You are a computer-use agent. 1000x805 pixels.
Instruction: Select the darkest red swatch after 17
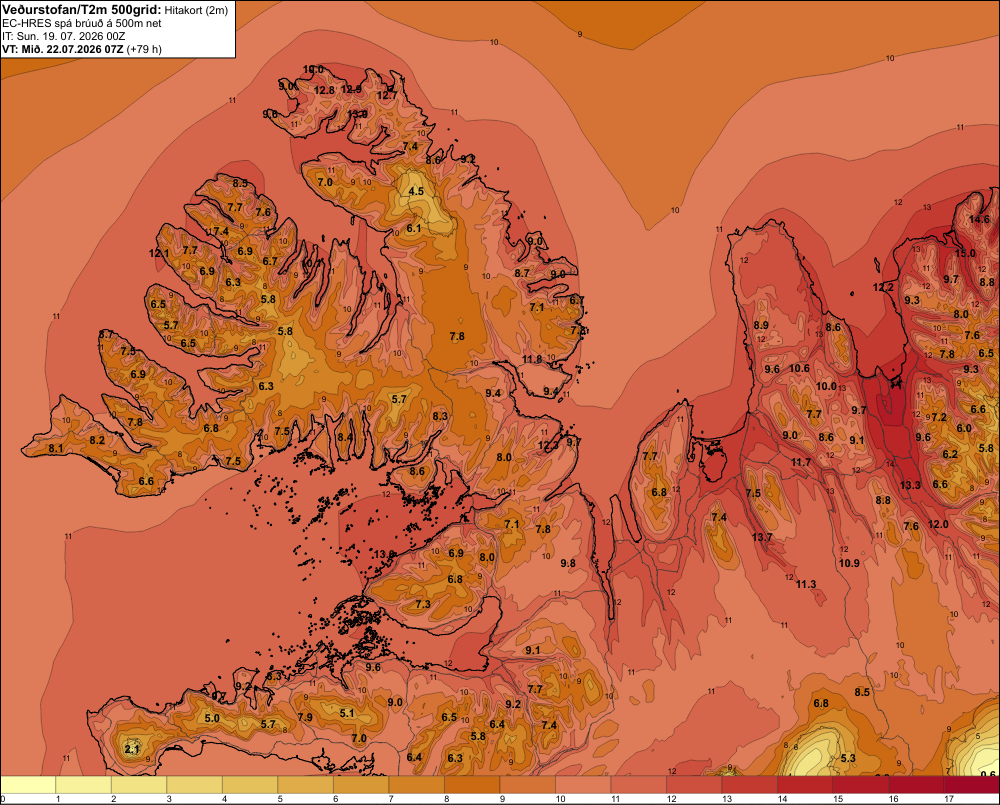pyautogui.click(x=972, y=785)
